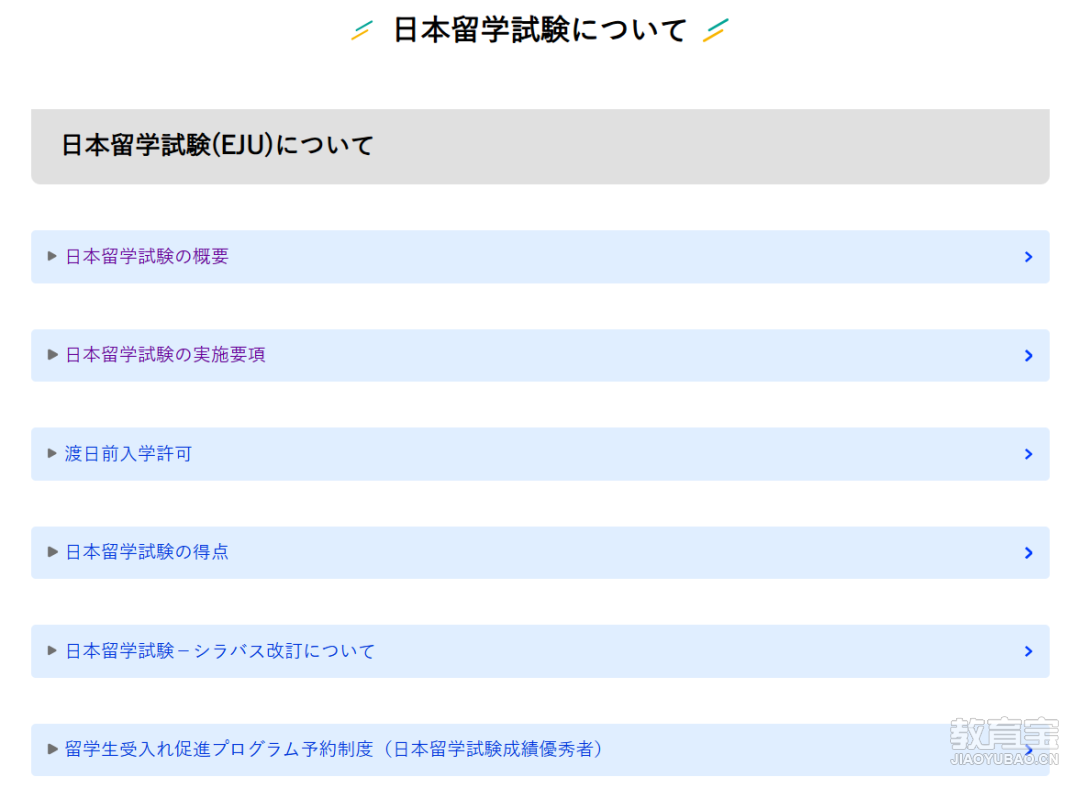Click the chevron arrow in the 日本留学試験の実施要項 row

pyautogui.click(x=1028, y=355)
